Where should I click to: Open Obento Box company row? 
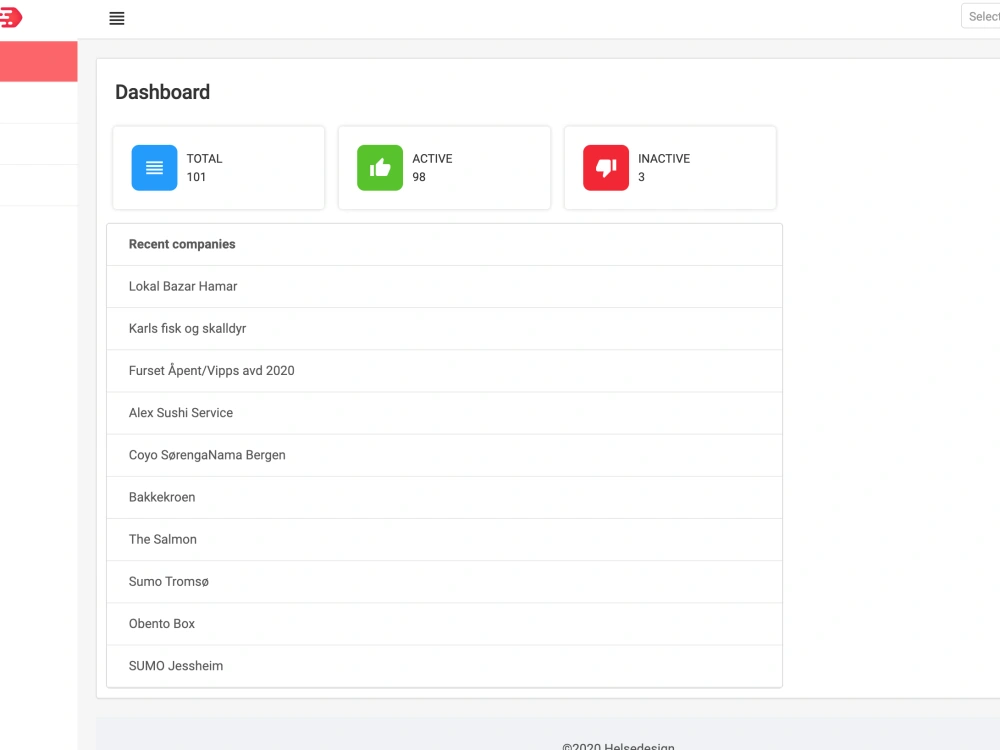(x=445, y=623)
